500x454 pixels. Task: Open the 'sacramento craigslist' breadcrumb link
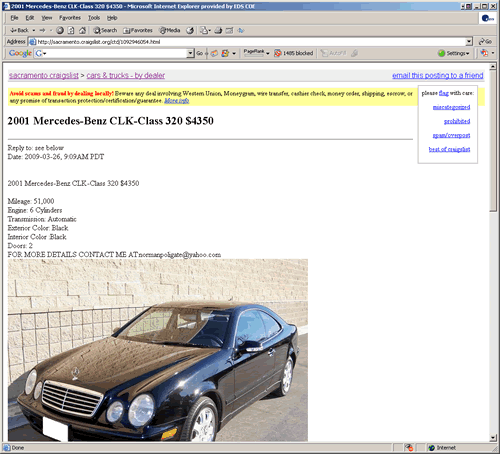44,75
